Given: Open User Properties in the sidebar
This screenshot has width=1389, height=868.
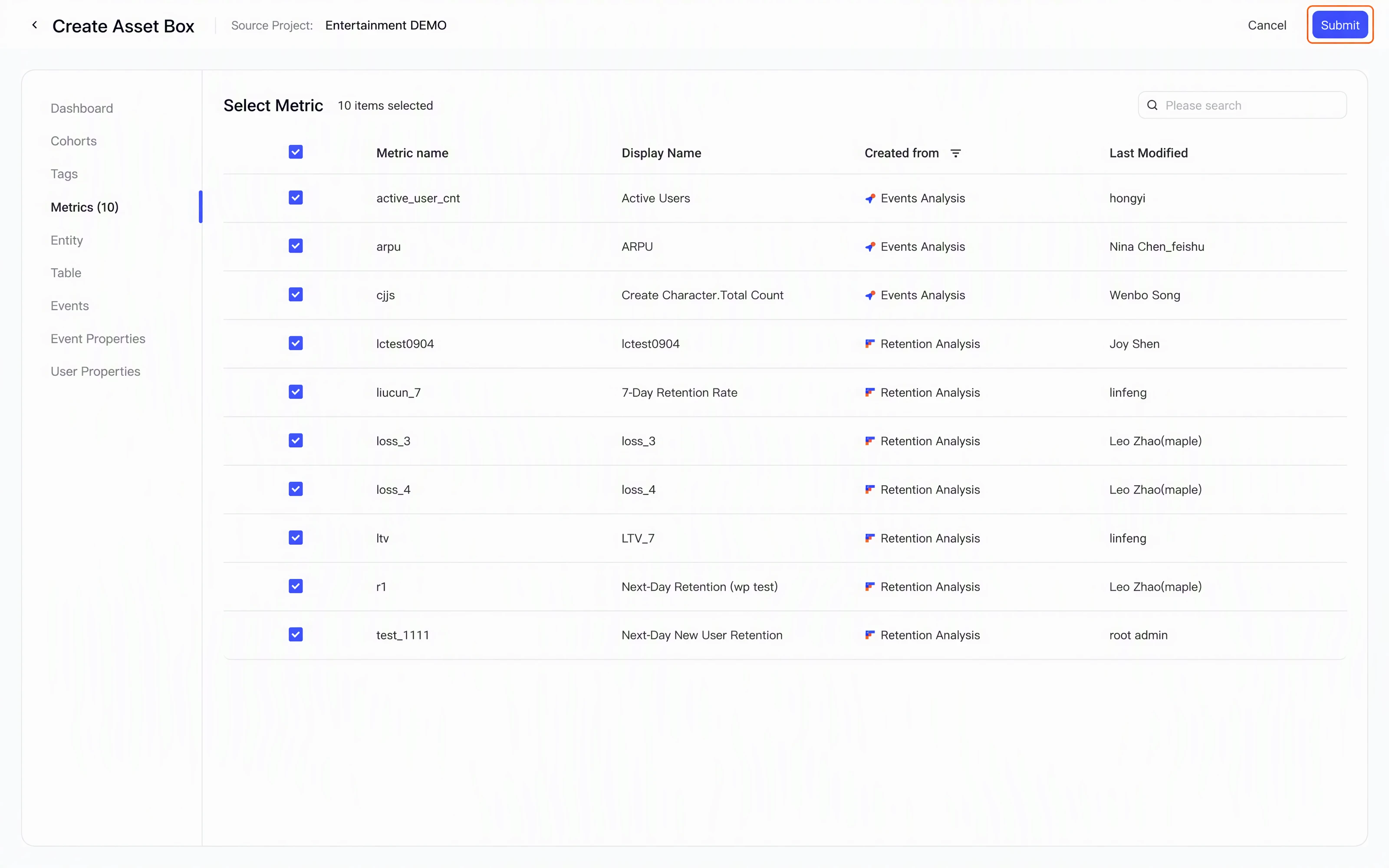Looking at the screenshot, I should [95, 372].
